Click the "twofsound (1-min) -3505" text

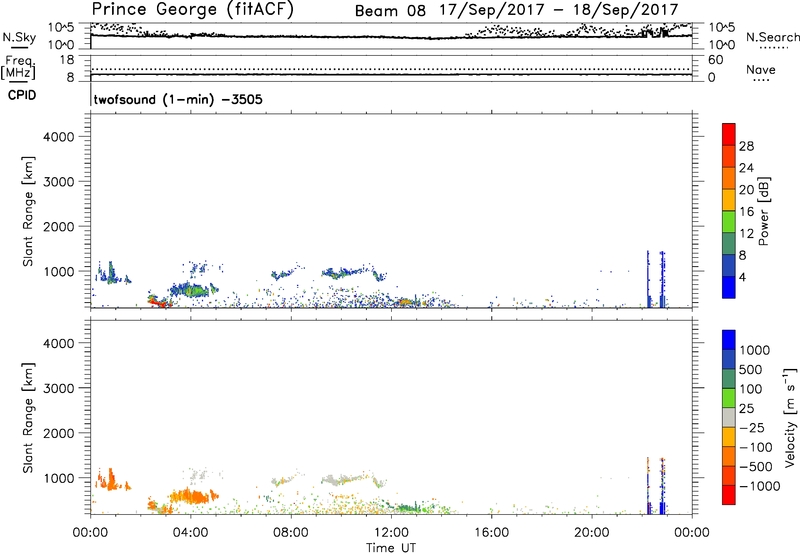coord(178,99)
